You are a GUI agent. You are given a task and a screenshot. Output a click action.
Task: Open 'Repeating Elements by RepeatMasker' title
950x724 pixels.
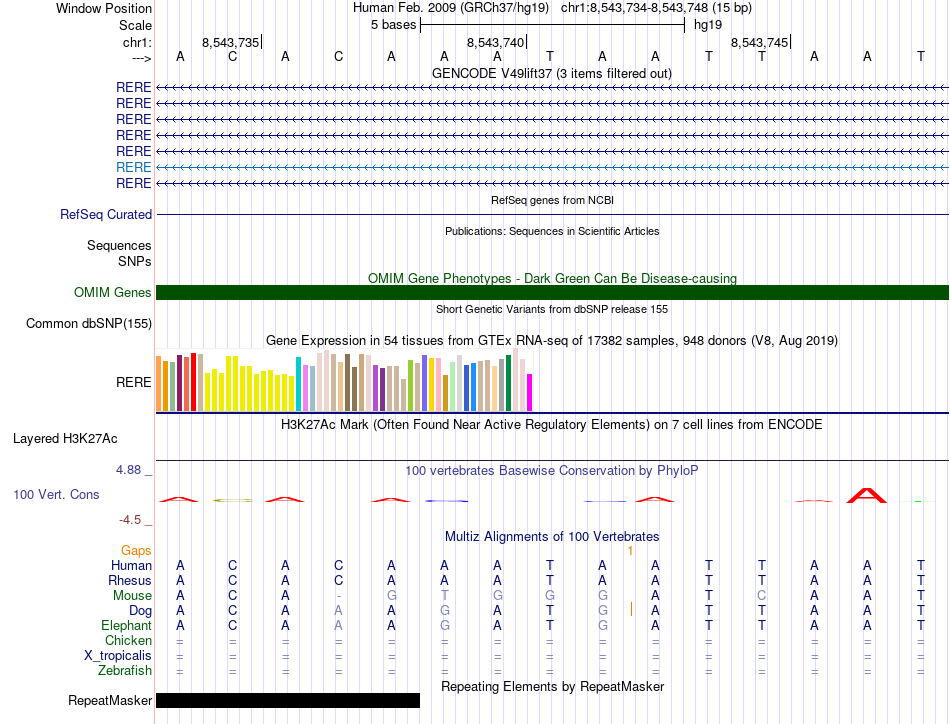tap(552, 686)
